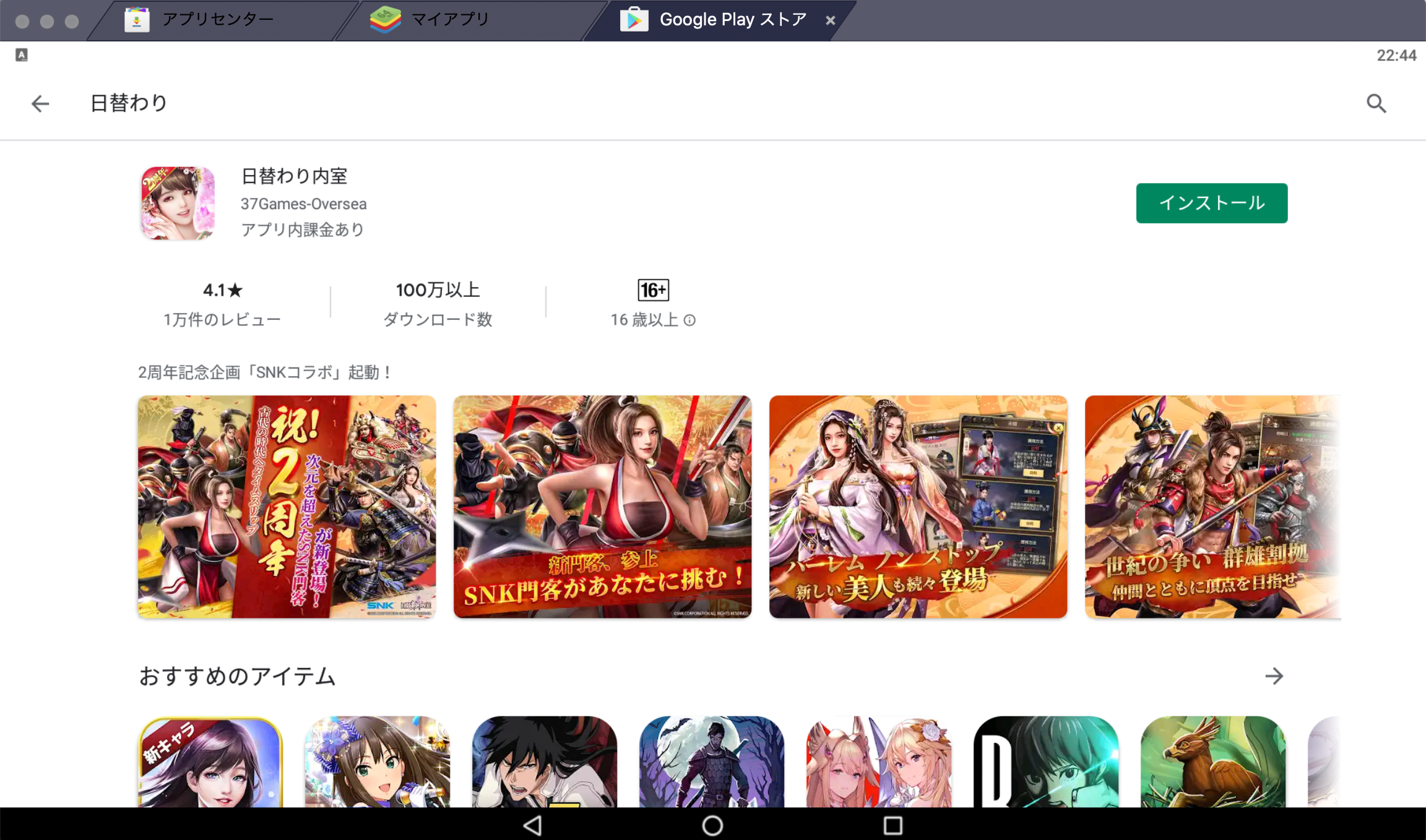Click the green インストール button
This screenshot has height=840, width=1426.
tap(1212, 203)
